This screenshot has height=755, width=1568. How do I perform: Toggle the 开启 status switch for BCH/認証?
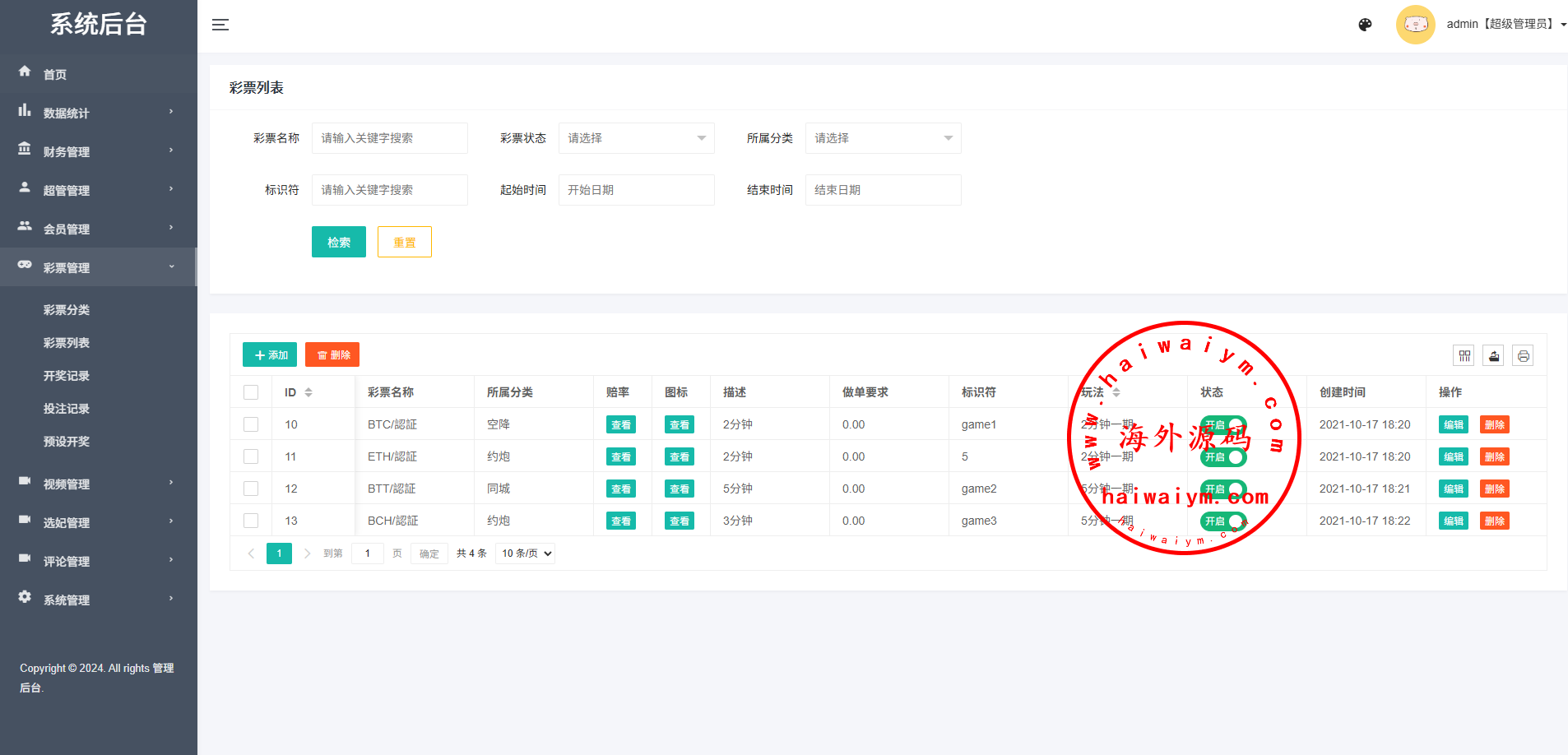pyautogui.click(x=1223, y=521)
